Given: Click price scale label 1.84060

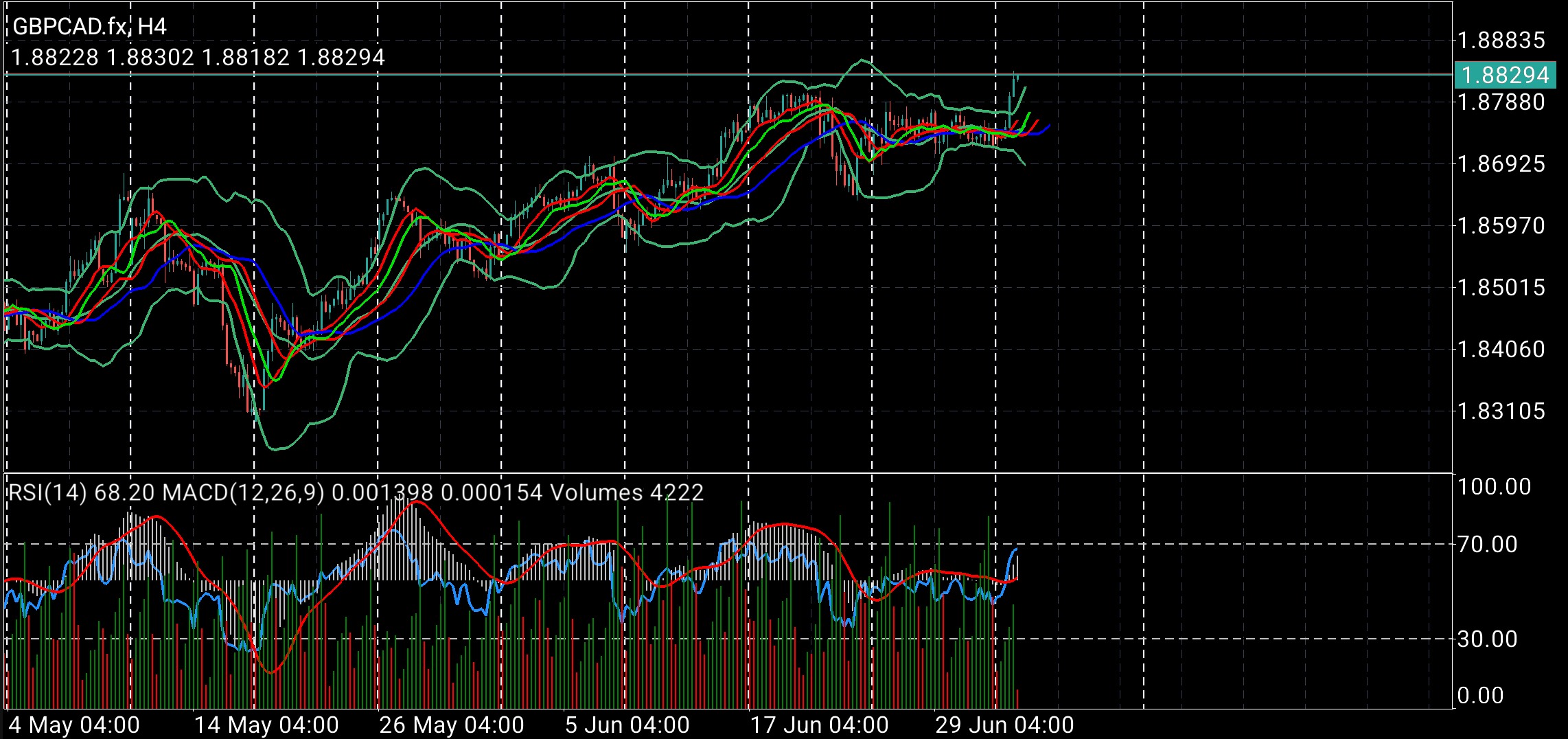Looking at the screenshot, I should (1501, 350).
